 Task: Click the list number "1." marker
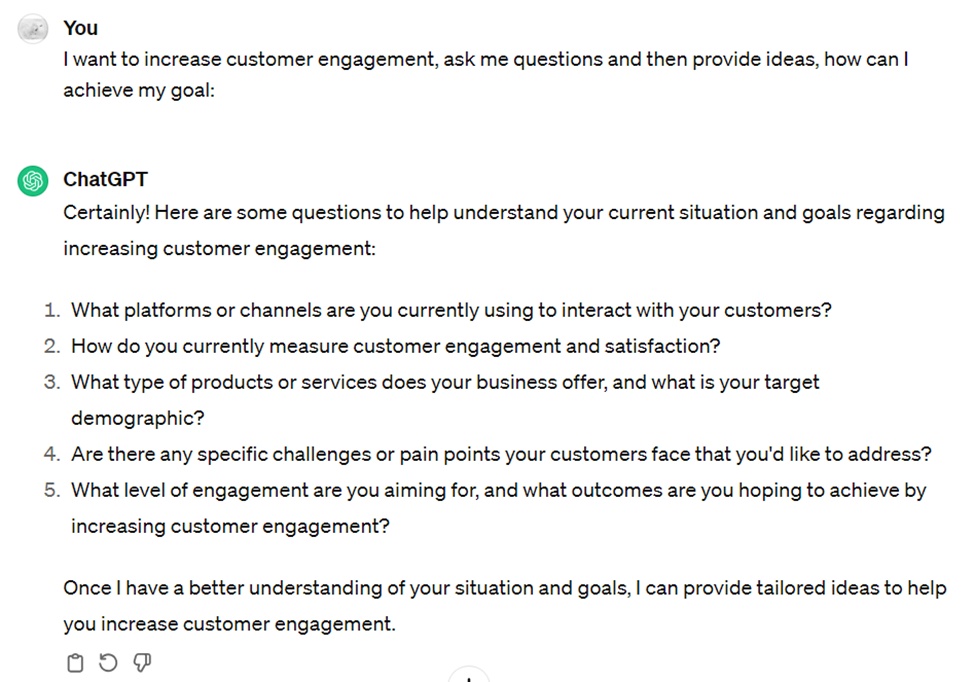[53, 310]
